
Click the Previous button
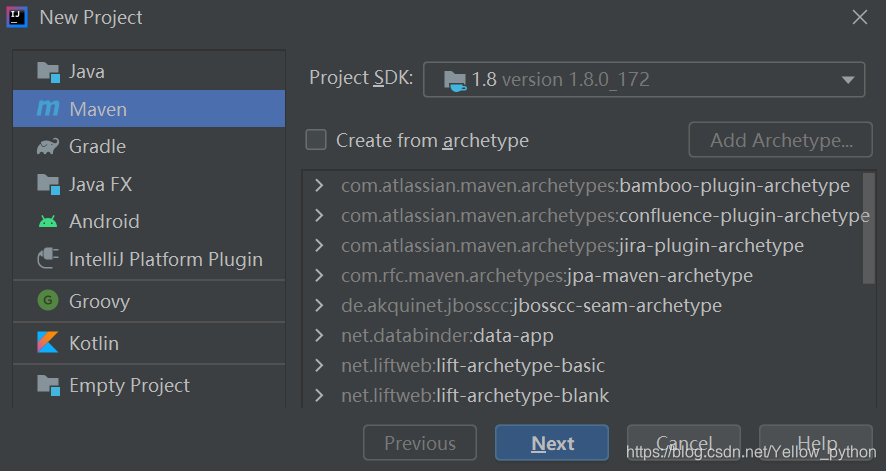tap(420, 443)
